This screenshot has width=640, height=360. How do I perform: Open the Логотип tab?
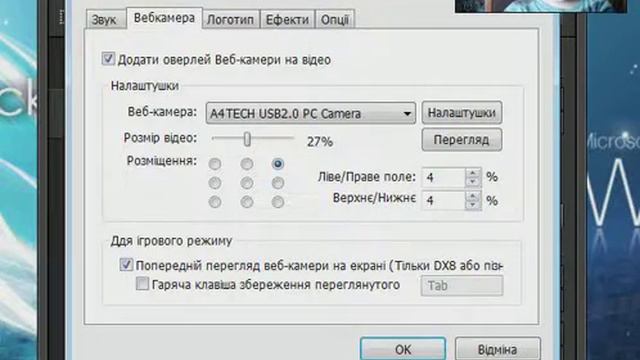pos(231,20)
